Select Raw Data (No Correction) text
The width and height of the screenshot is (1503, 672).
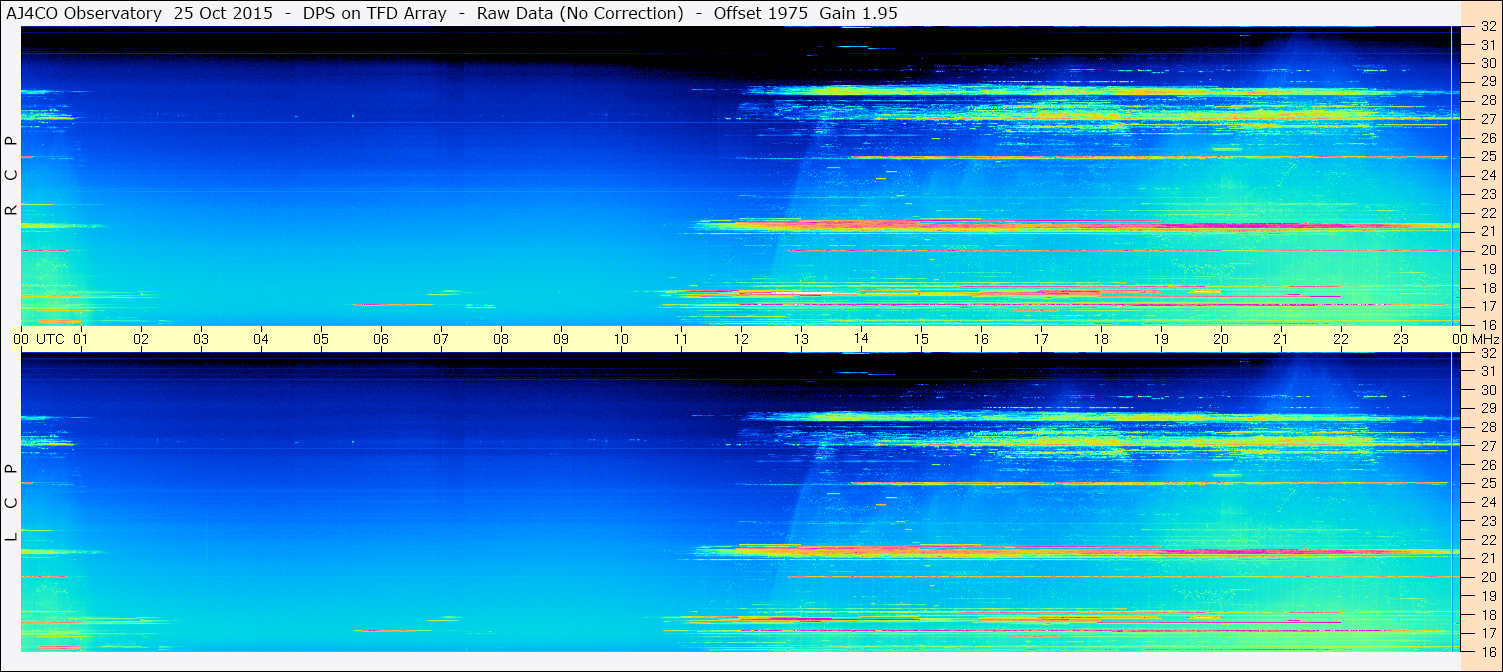pyautogui.click(x=580, y=13)
